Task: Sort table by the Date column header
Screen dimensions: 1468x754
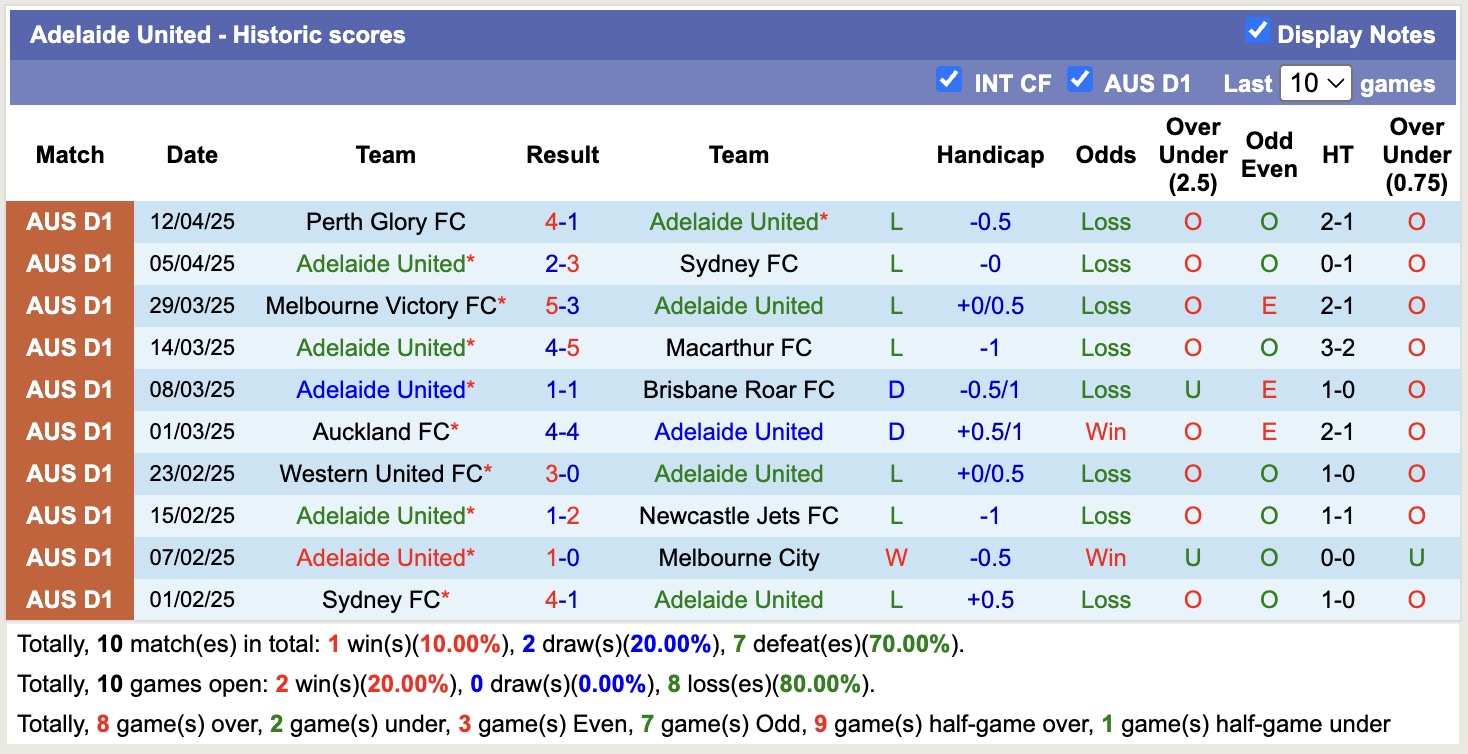Action: (x=191, y=155)
